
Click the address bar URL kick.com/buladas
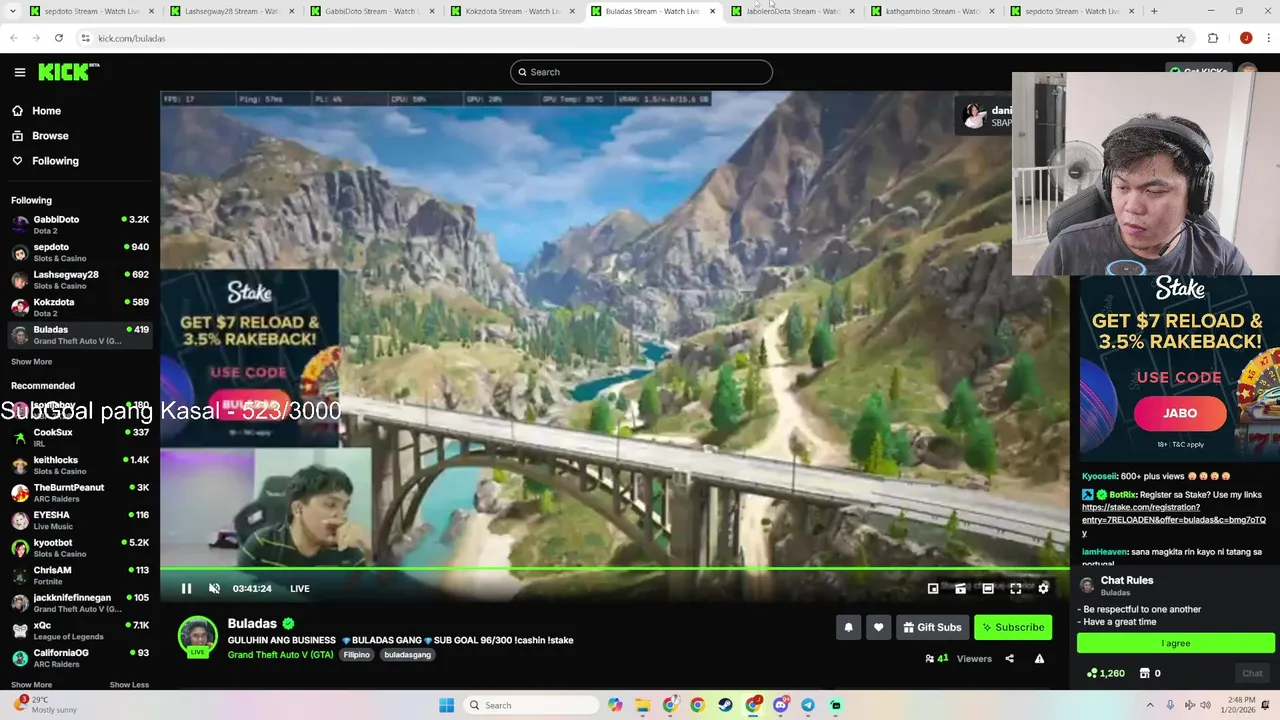tap(132, 38)
